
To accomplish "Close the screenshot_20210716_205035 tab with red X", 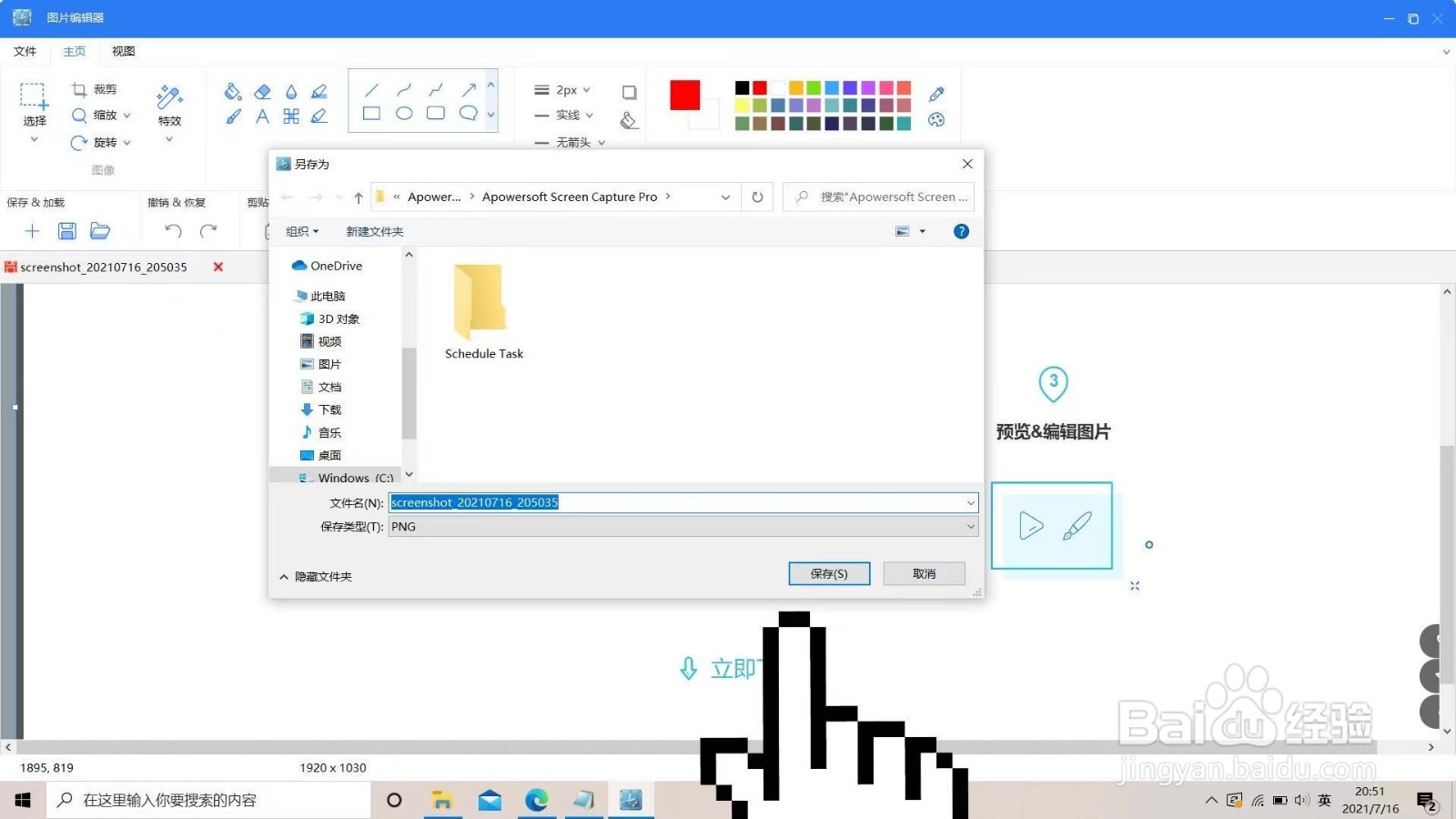I will [x=218, y=267].
